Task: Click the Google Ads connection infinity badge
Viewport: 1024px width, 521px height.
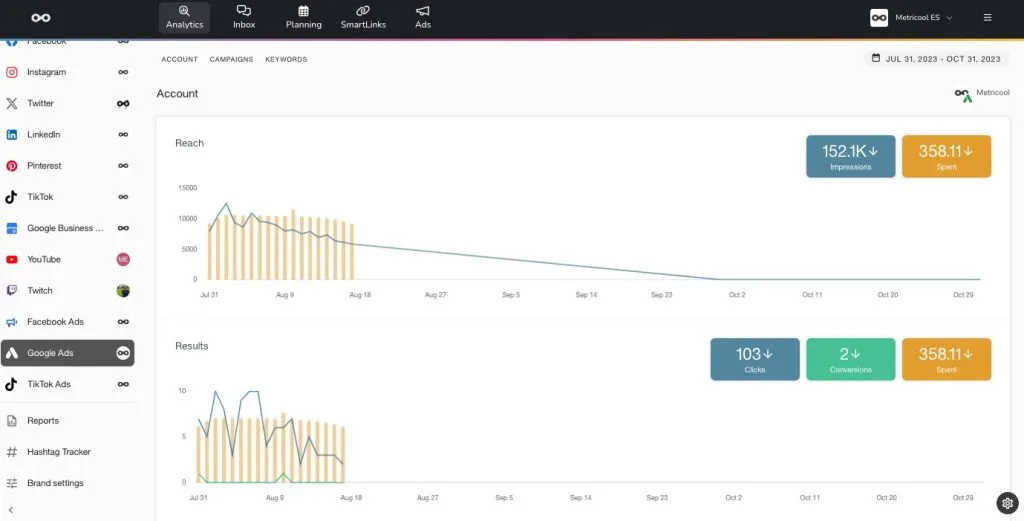Action: [x=123, y=353]
